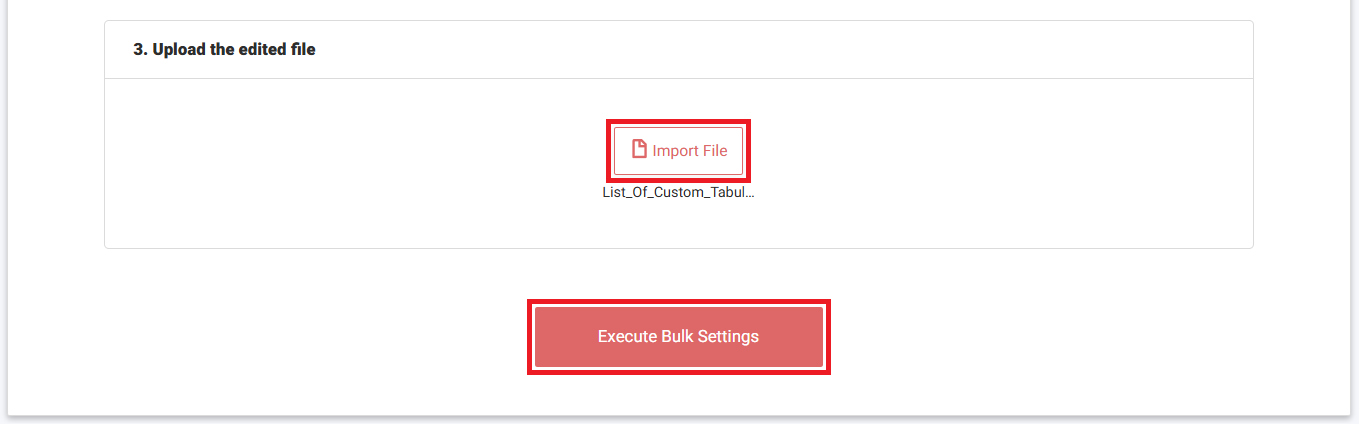This screenshot has height=424, width=1359.
Task: Click the step 3 upload section title
Action: [x=224, y=49]
